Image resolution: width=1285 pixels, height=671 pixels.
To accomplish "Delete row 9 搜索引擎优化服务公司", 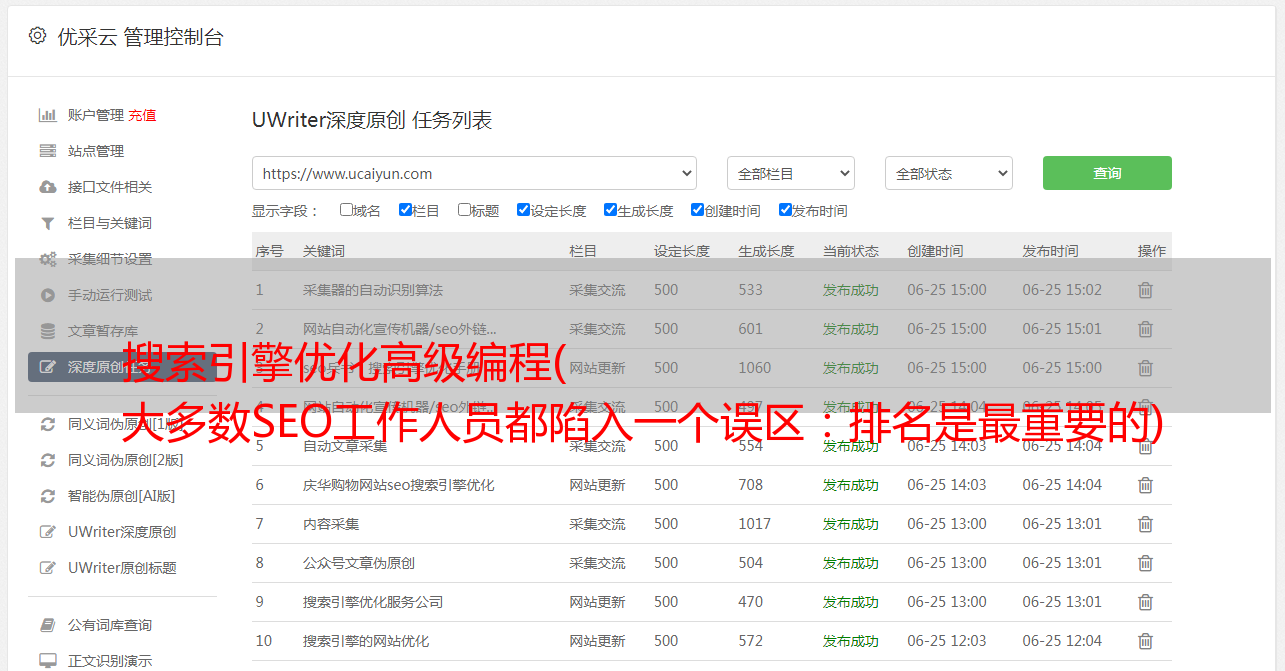I will point(1145,602).
